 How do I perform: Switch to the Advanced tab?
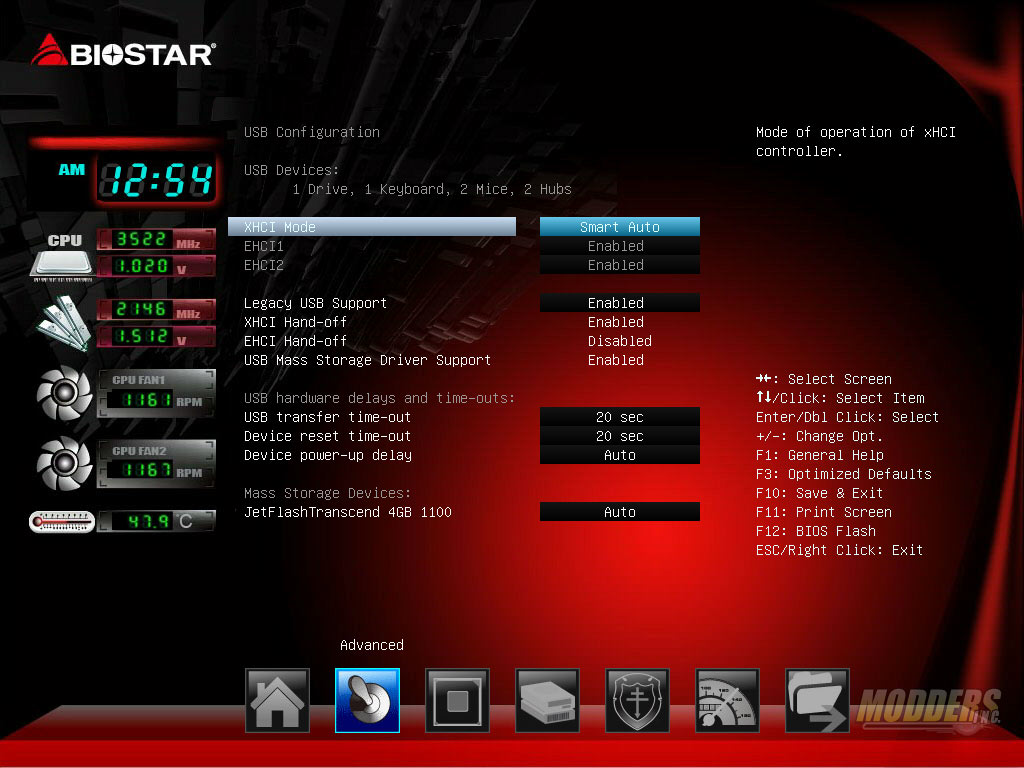[x=371, y=645]
